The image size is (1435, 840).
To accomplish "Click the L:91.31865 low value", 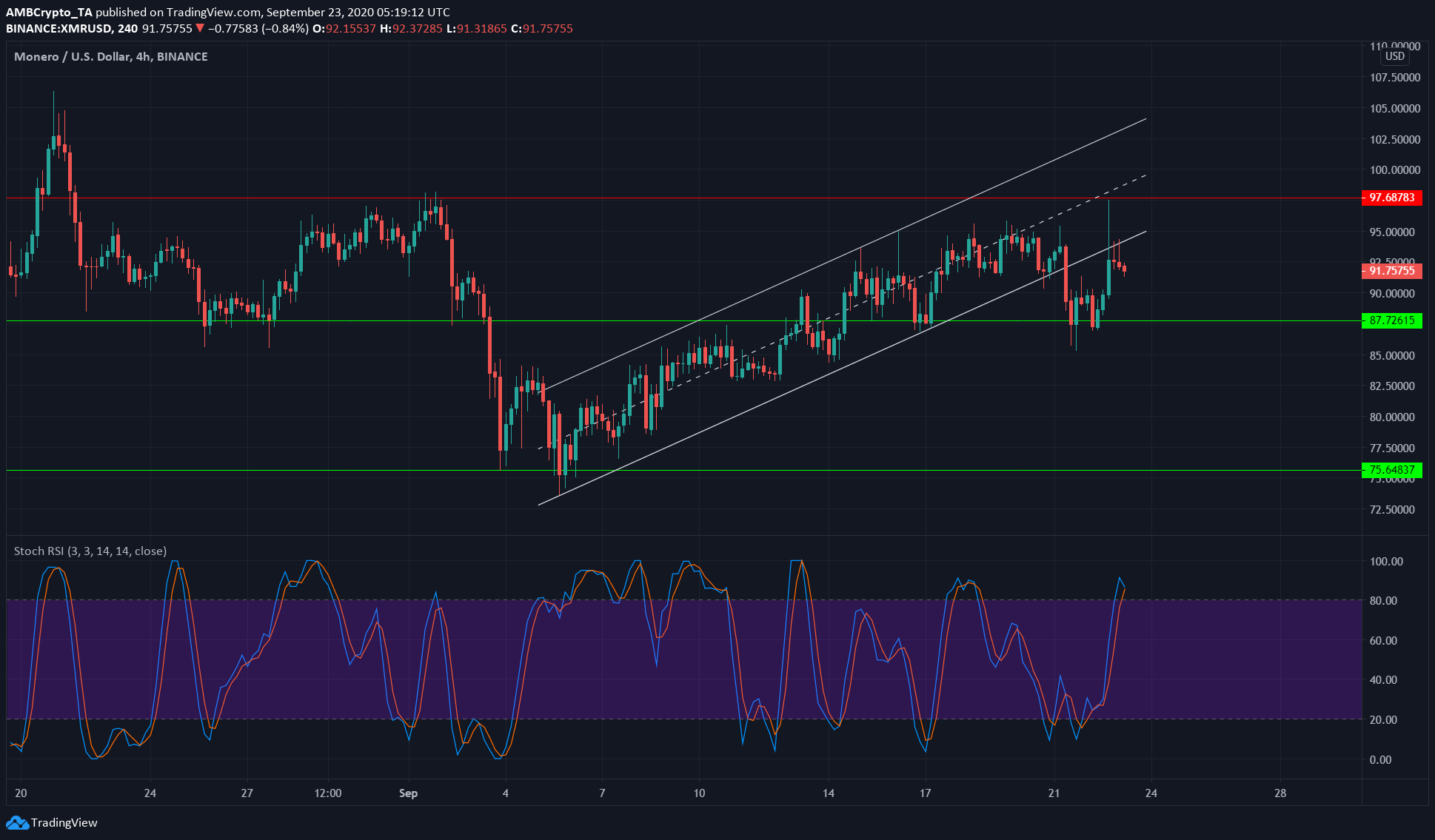I will click(477, 29).
